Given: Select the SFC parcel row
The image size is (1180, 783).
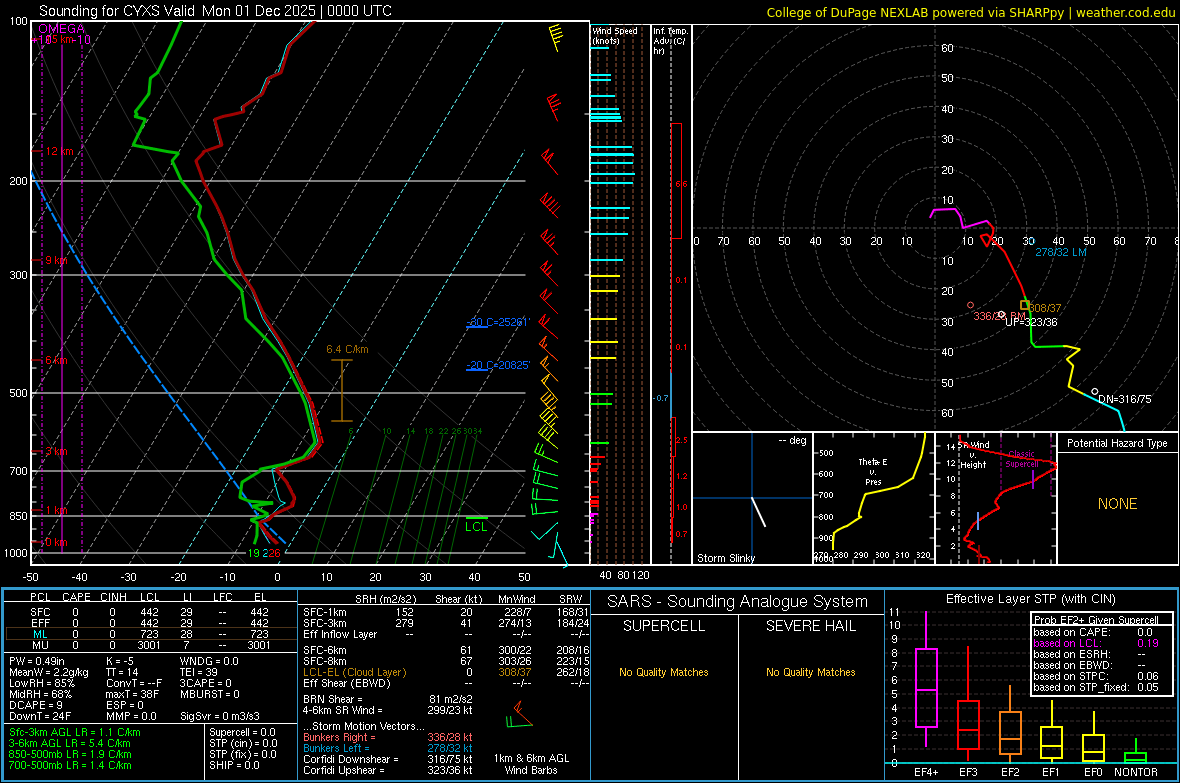Looking at the screenshot, I should tap(151, 612).
